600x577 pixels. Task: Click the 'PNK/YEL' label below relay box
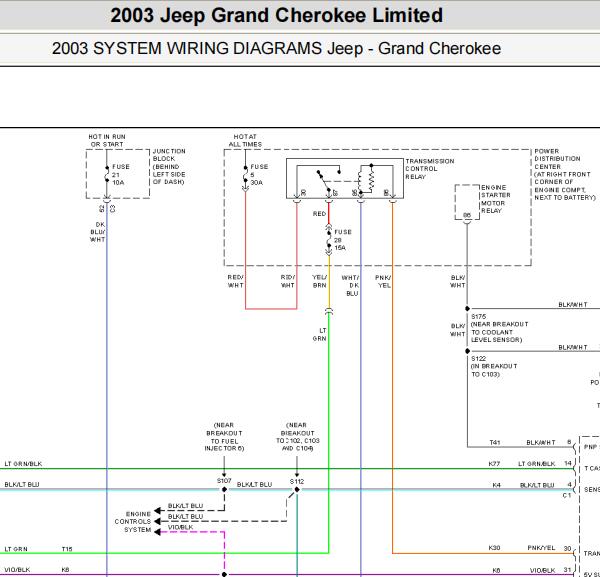pos(383,282)
